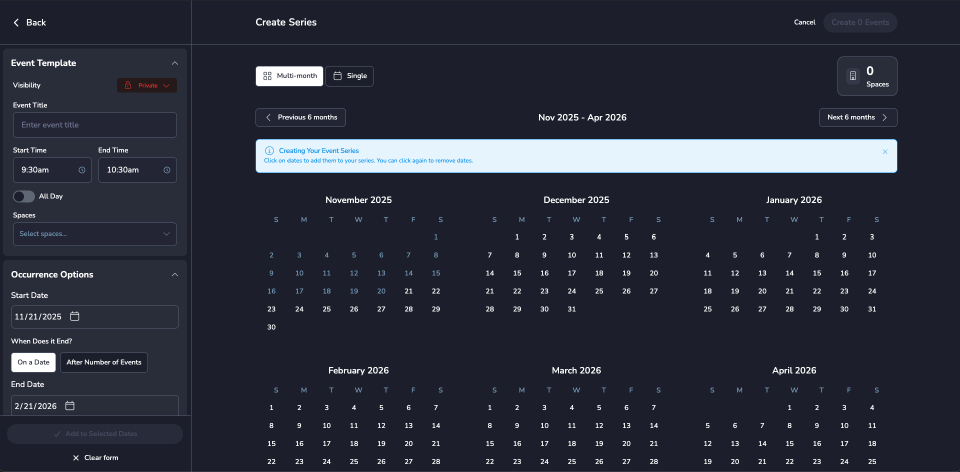Select April 18 in the calendar
The width and height of the screenshot is (960, 472).
coord(872,444)
